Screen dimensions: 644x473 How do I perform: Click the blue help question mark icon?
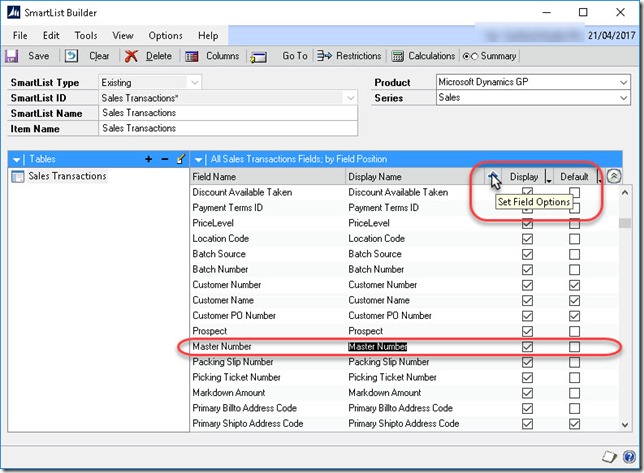pyautogui.click(x=629, y=456)
